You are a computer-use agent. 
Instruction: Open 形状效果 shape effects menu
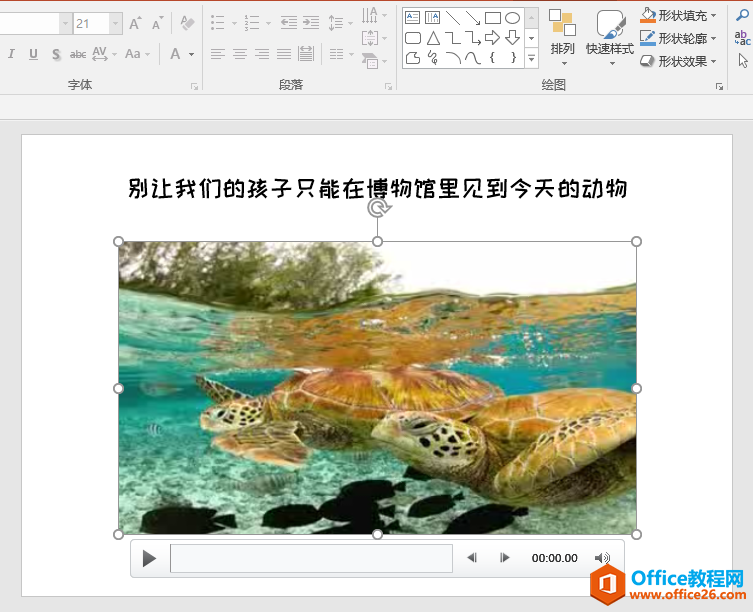[x=679, y=61]
